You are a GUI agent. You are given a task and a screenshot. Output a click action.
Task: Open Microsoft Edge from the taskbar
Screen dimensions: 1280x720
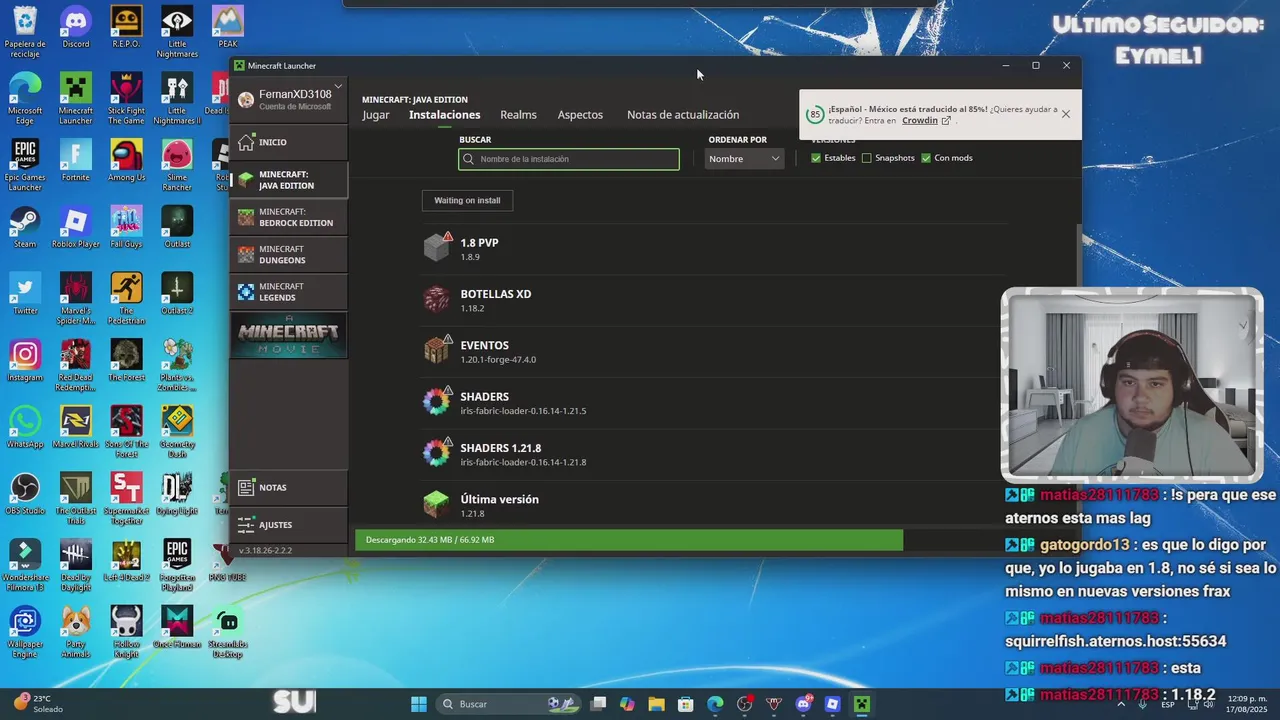pos(715,704)
